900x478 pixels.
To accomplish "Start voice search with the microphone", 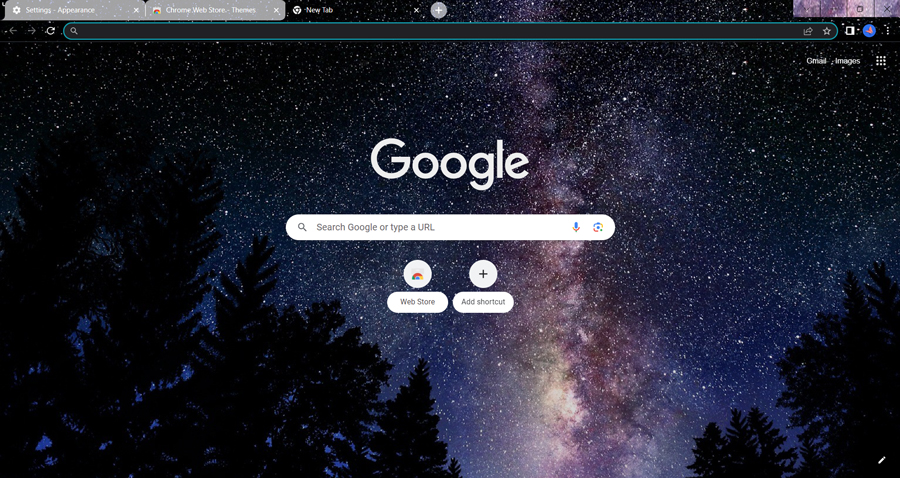I will [x=576, y=227].
